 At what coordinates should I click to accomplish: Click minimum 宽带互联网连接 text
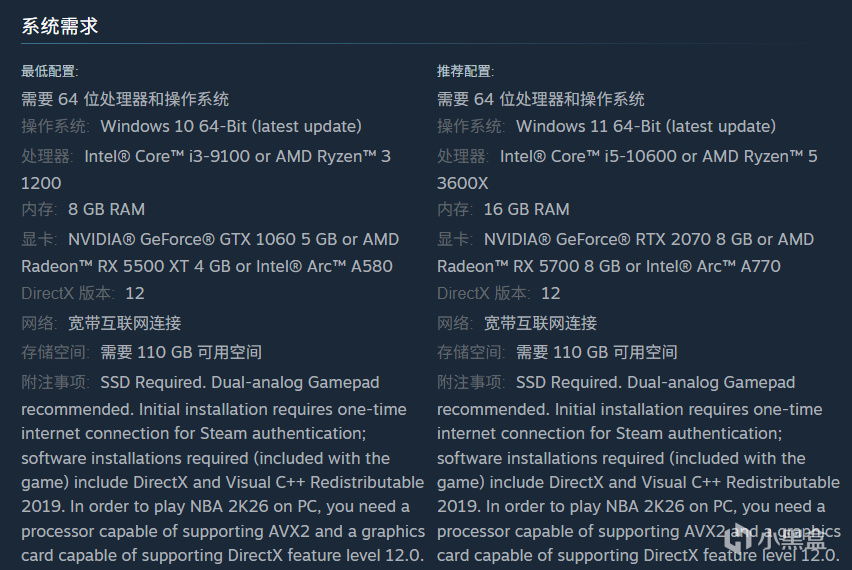point(124,323)
